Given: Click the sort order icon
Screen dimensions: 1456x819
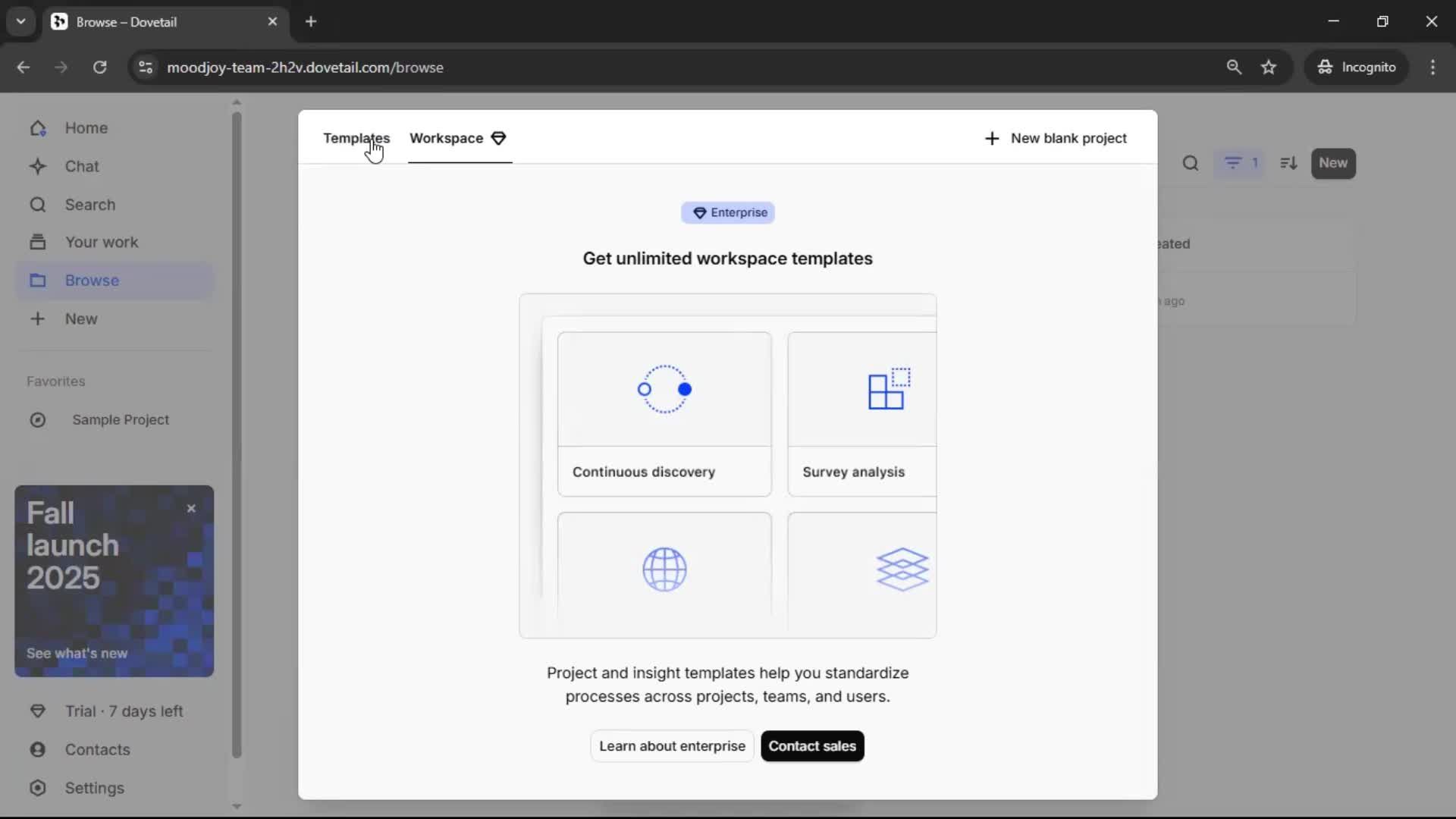Looking at the screenshot, I should [1288, 163].
